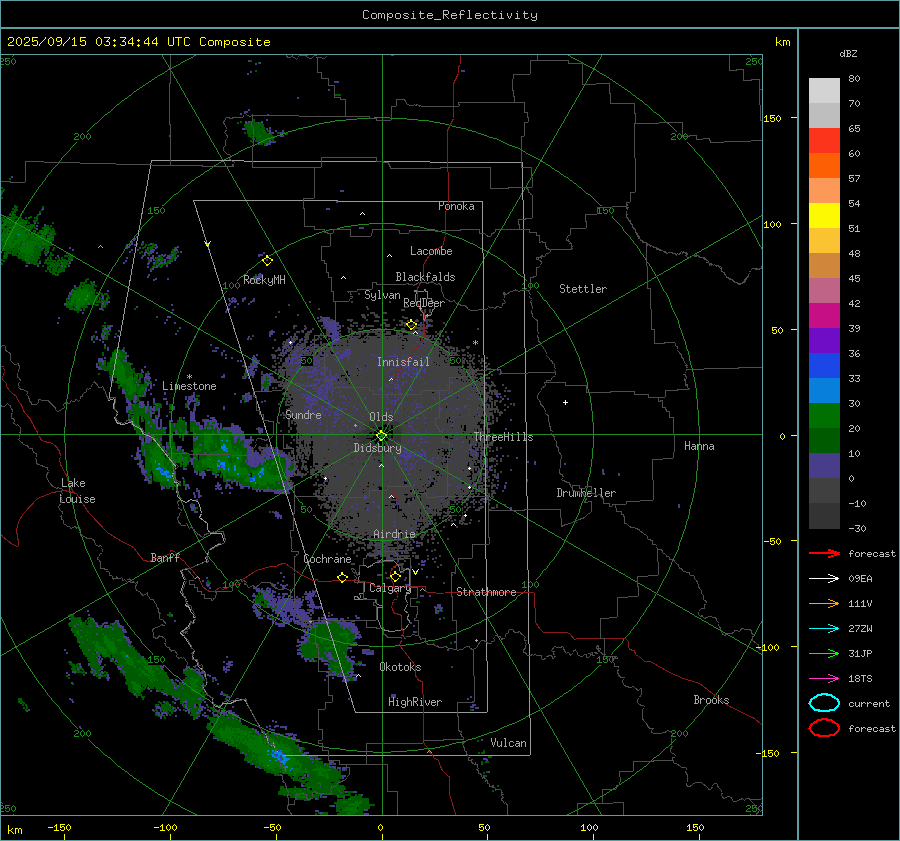900x841 pixels.
Task: Click the yellow diamond marker near RedDeer
Action: (x=411, y=325)
